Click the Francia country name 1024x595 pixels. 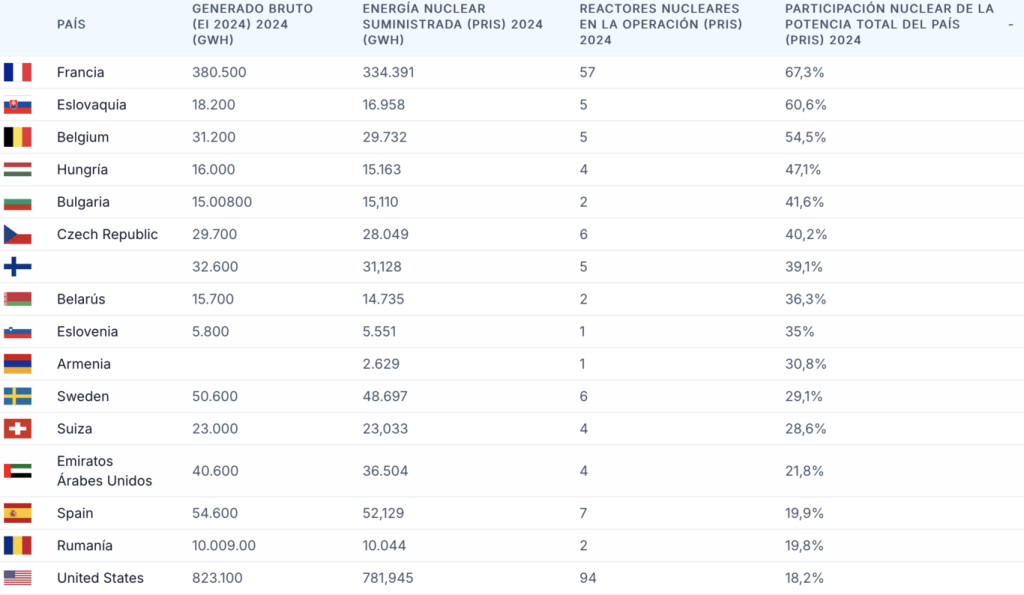(80, 72)
